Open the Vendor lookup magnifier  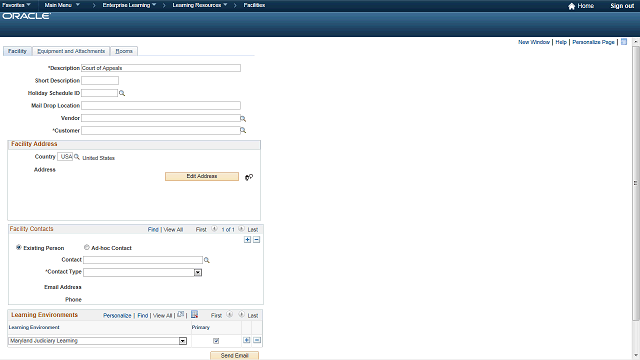point(243,119)
